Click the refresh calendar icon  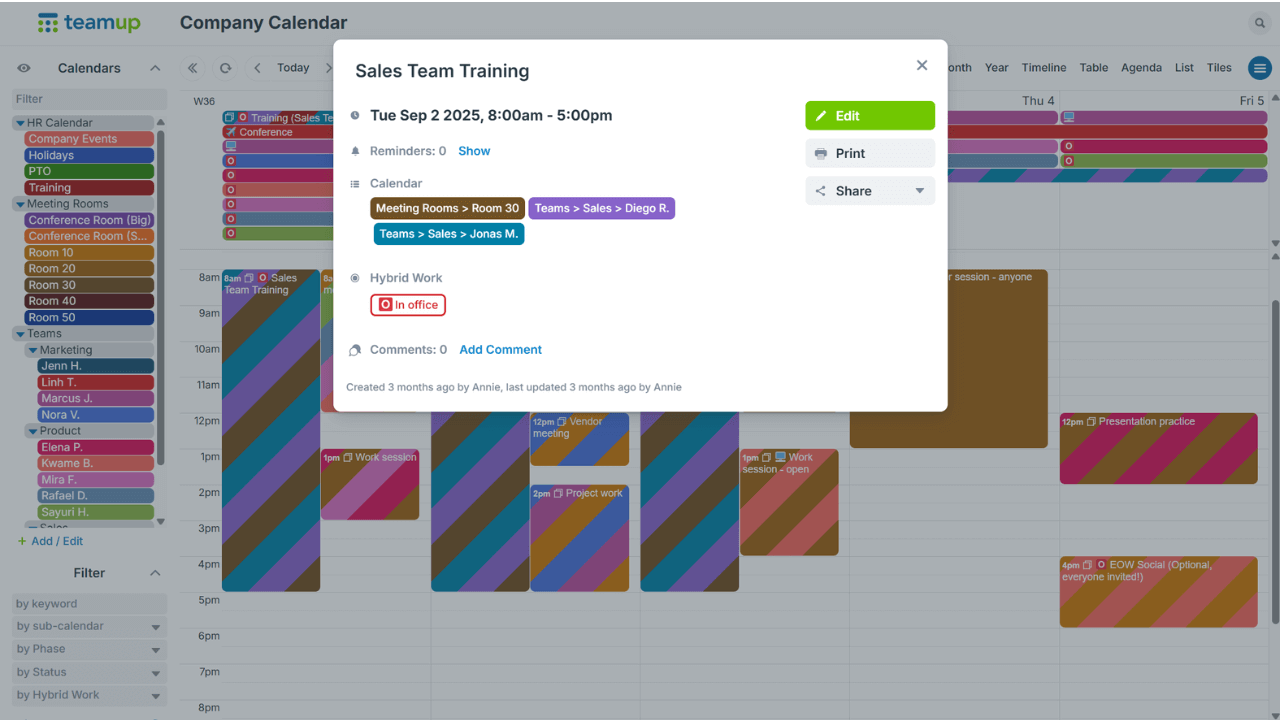(x=225, y=68)
